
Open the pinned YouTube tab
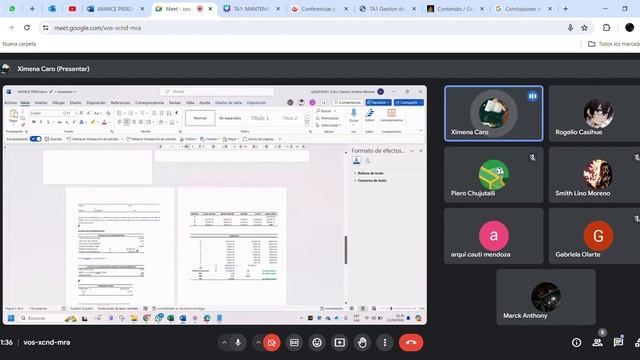72,9
